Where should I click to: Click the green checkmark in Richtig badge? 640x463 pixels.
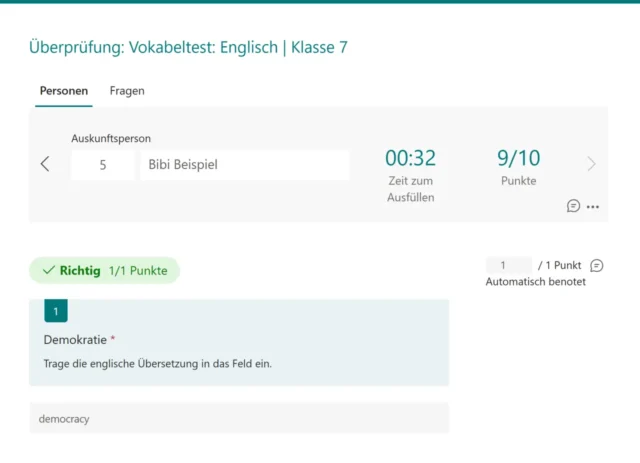point(48,270)
